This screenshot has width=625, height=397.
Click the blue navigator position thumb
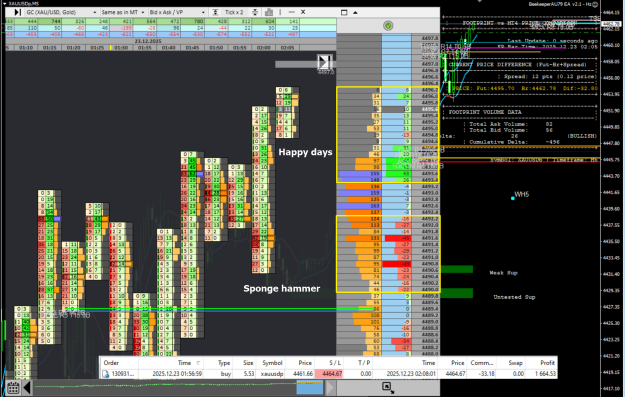click(x=310, y=387)
